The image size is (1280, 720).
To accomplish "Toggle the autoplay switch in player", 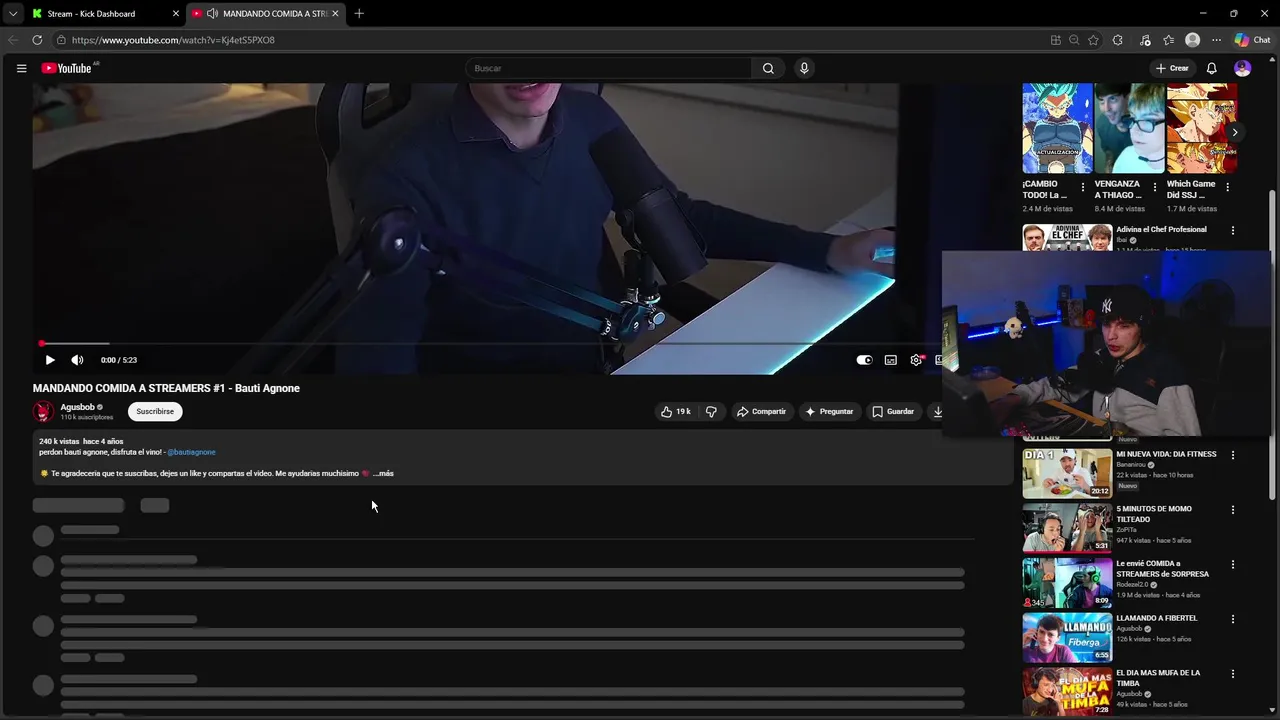I will click(864, 360).
